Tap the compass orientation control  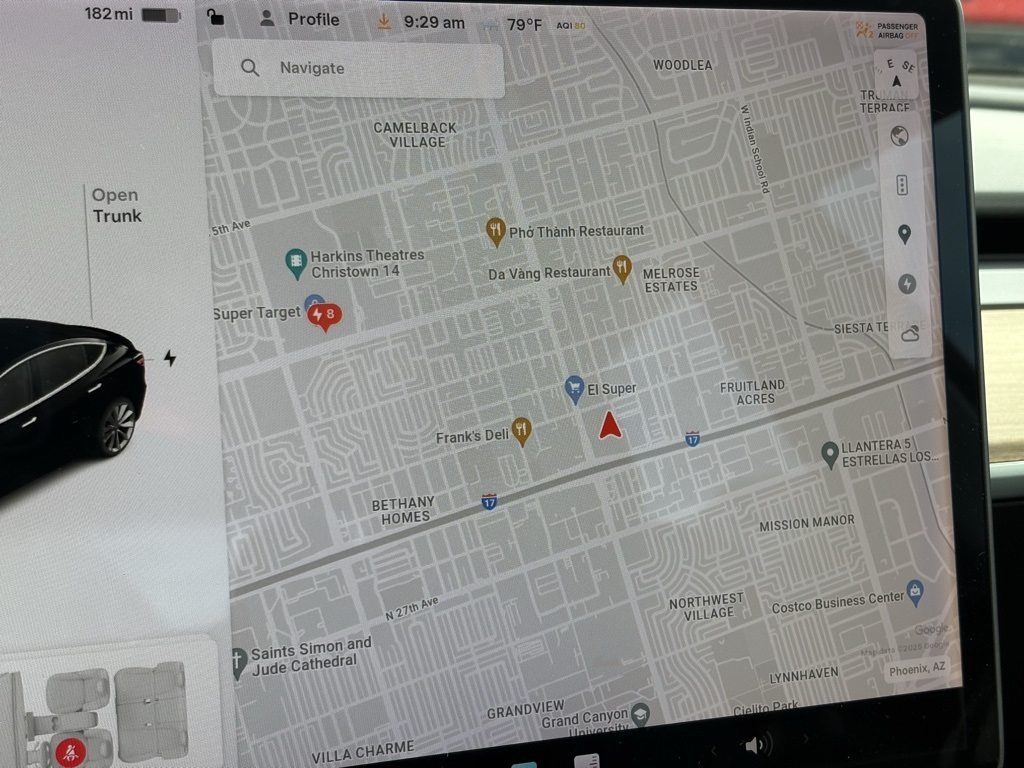[x=896, y=75]
